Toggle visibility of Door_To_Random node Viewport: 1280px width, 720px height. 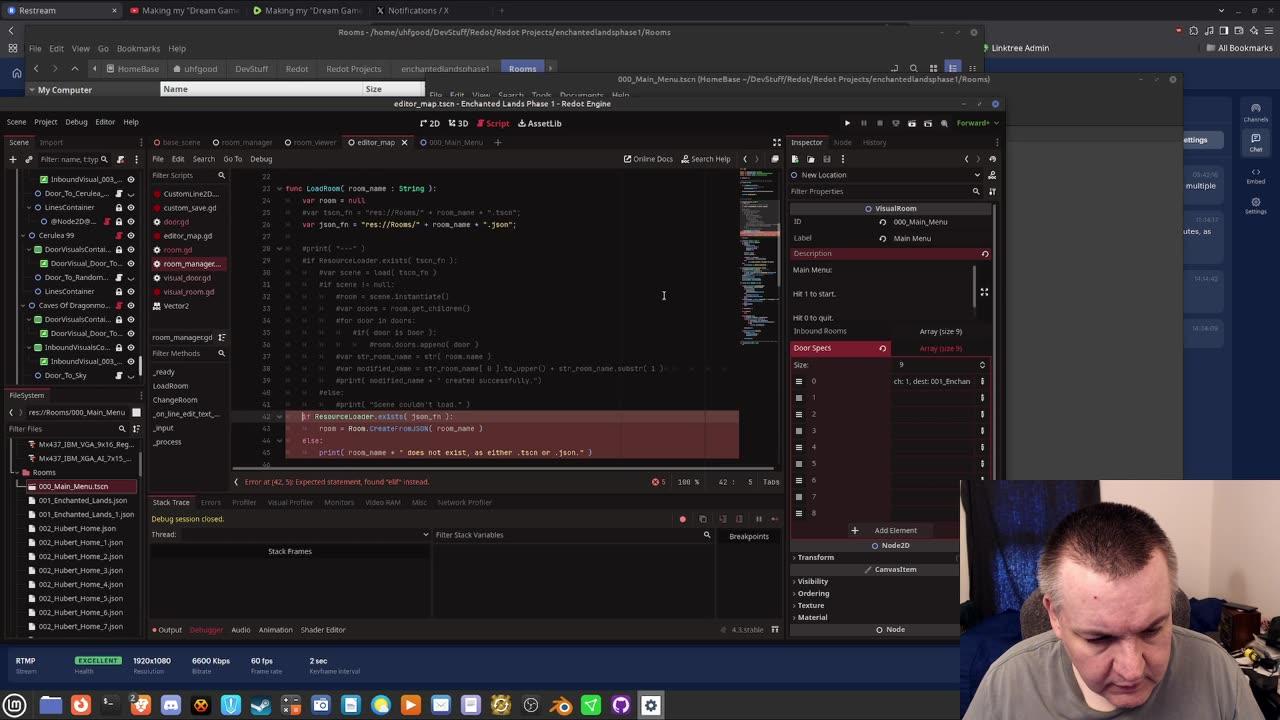click(x=130, y=277)
